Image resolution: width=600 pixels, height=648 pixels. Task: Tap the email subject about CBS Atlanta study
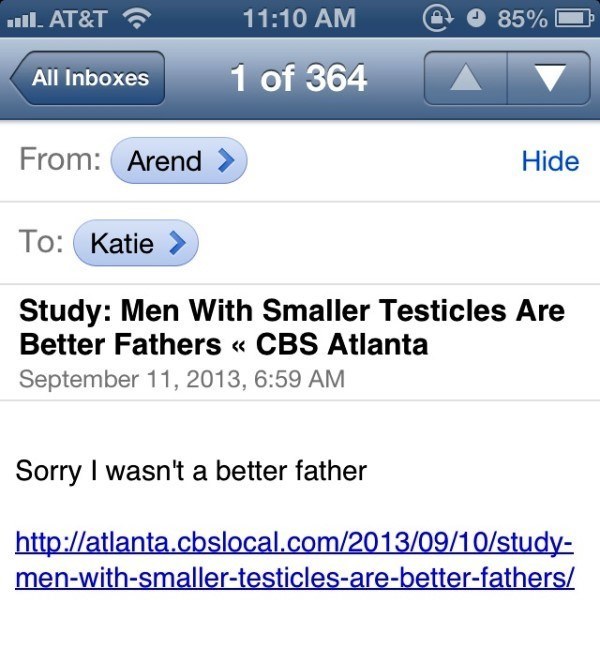292,327
